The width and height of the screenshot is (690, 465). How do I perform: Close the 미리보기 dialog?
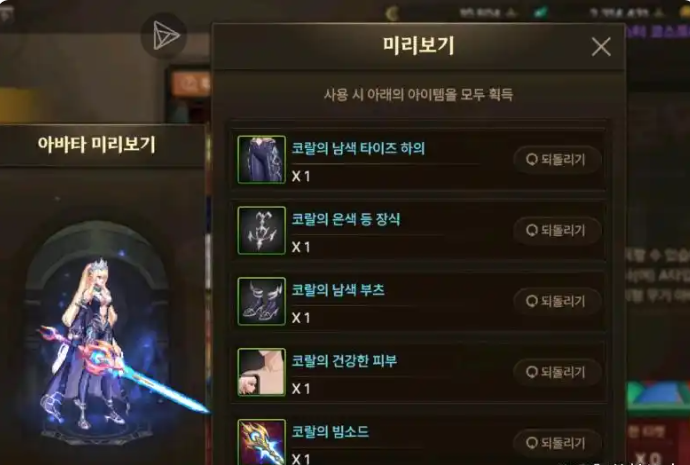click(601, 47)
